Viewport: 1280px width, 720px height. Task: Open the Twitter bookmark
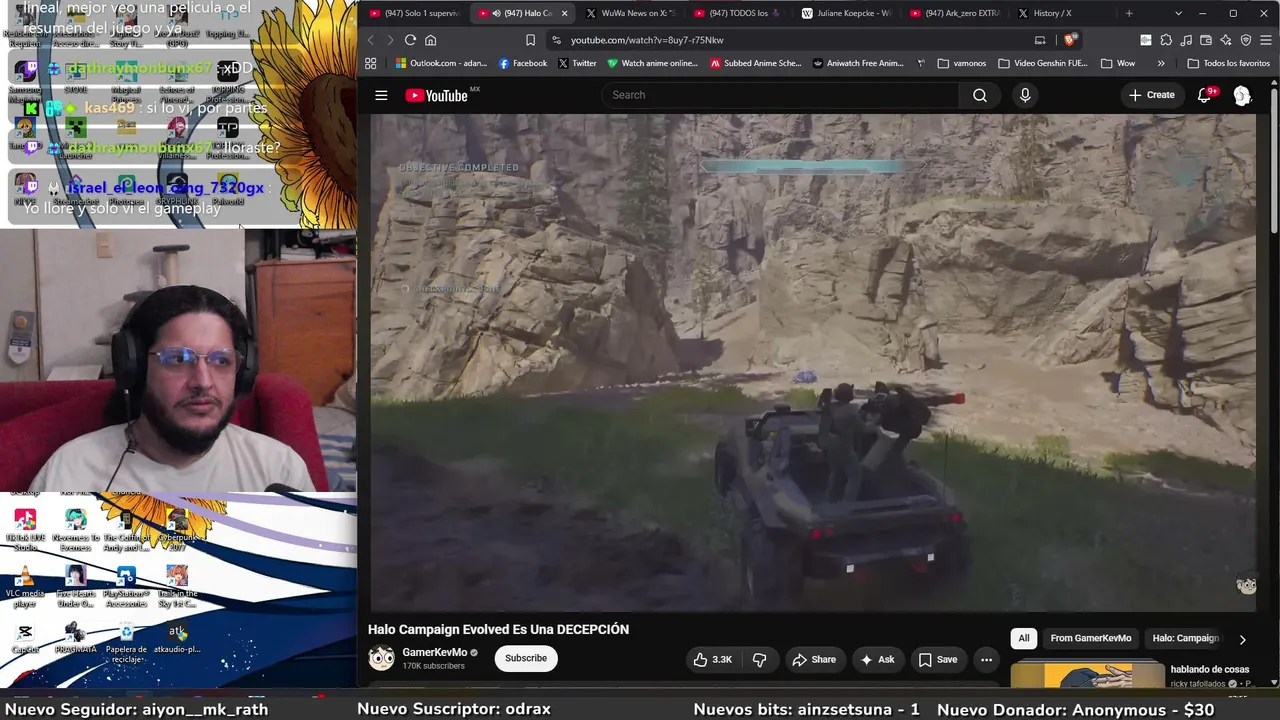pos(577,63)
